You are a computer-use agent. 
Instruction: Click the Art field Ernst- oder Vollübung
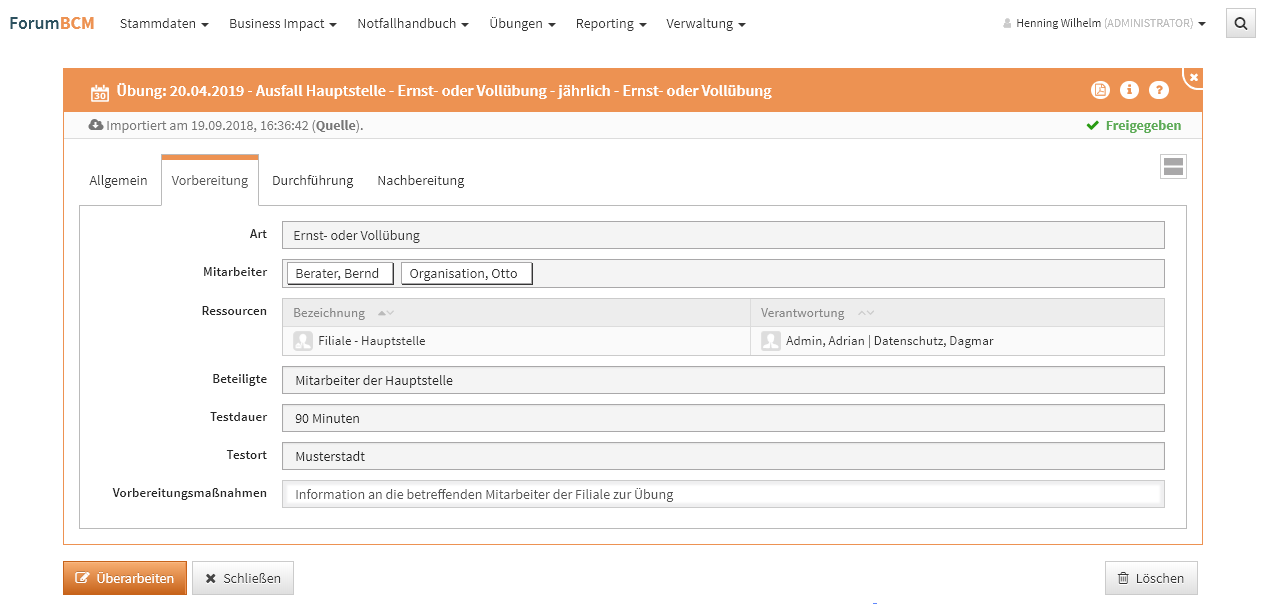pos(723,235)
